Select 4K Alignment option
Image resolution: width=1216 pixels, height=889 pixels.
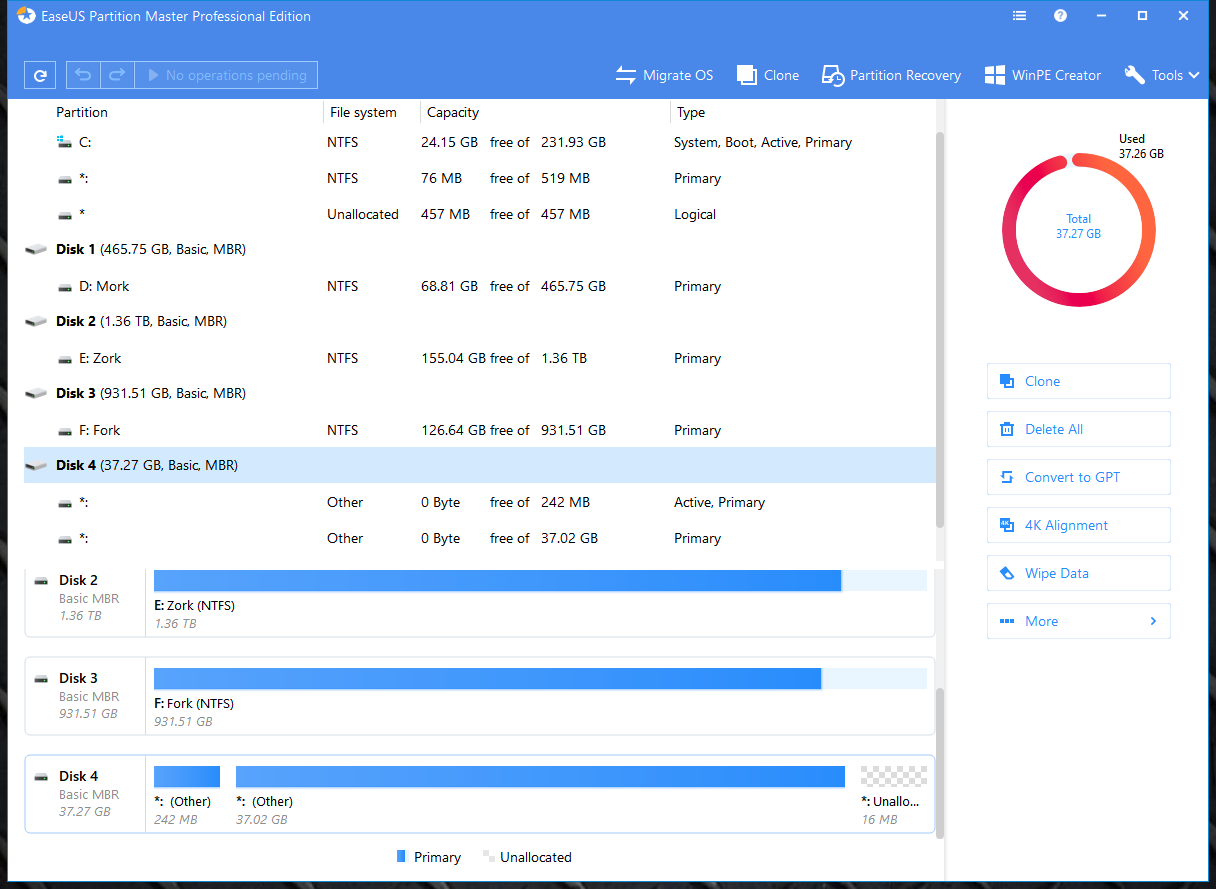tap(1078, 525)
